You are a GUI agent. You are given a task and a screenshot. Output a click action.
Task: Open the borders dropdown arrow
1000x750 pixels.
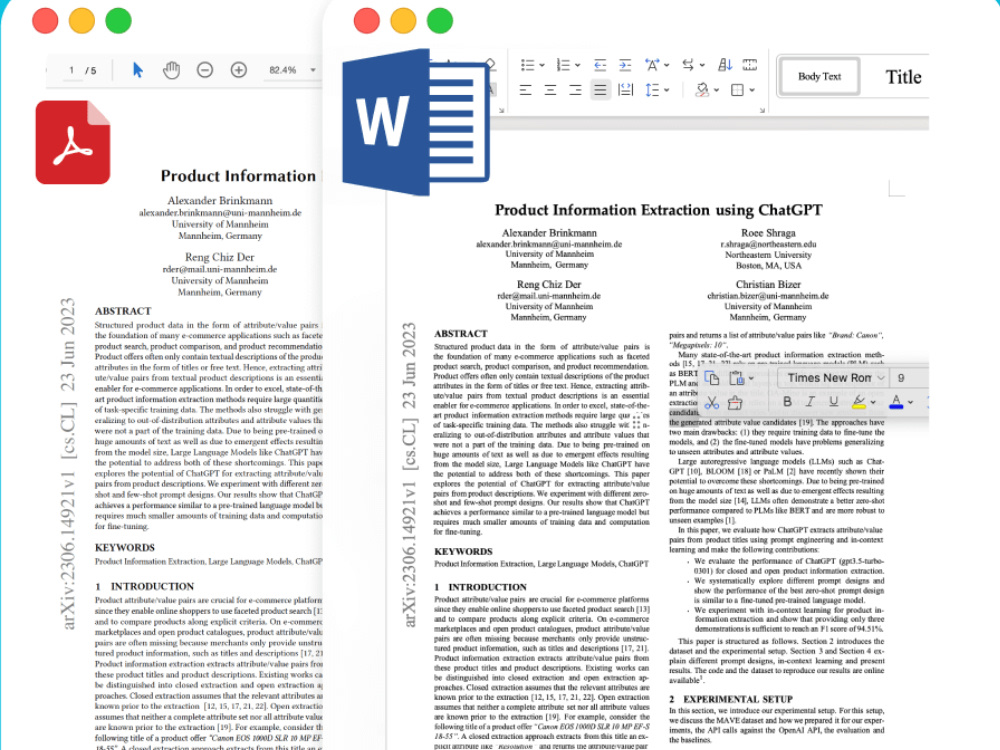pyautogui.click(x=752, y=91)
